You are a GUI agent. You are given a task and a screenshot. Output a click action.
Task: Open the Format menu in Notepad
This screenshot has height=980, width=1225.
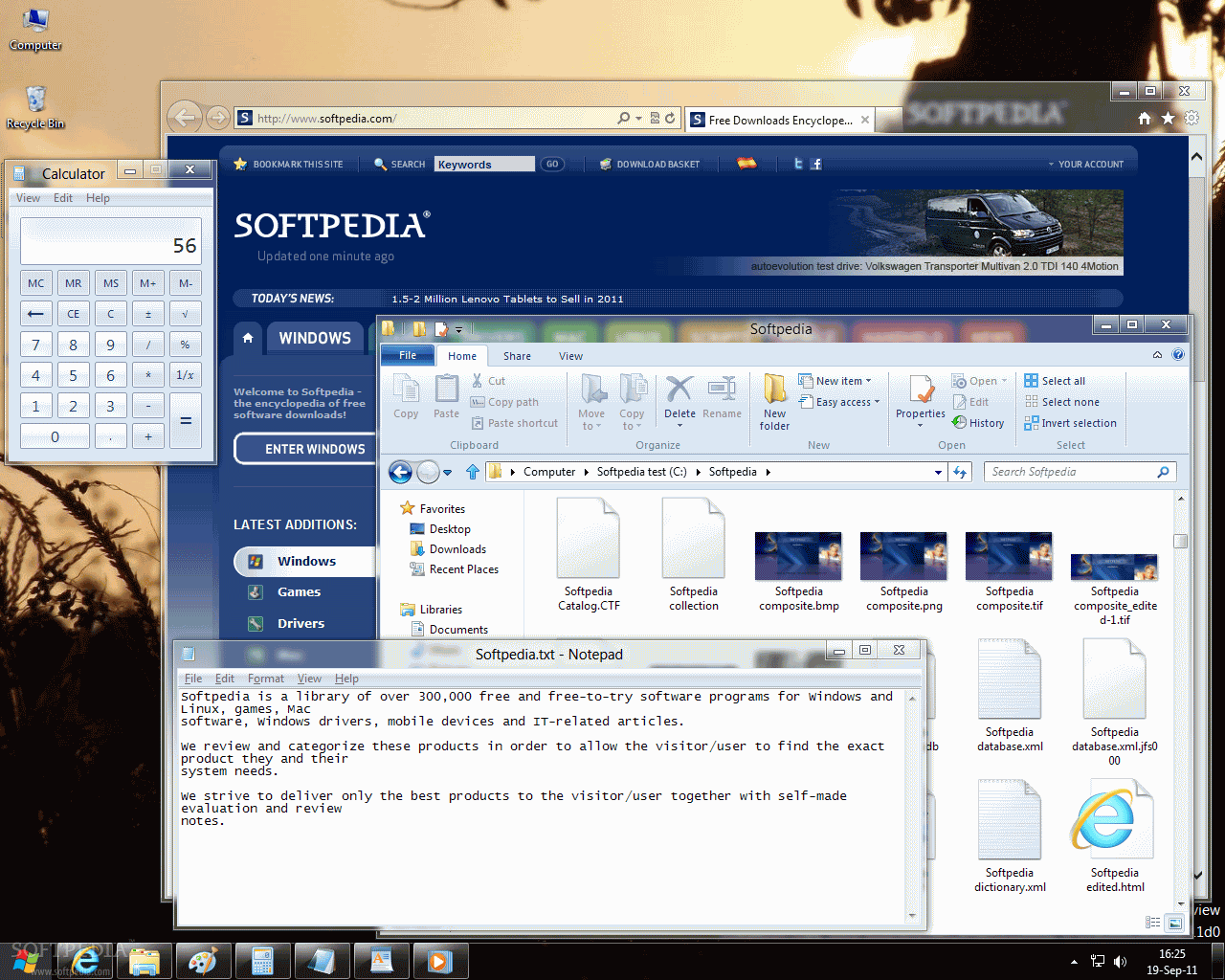pos(266,679)
